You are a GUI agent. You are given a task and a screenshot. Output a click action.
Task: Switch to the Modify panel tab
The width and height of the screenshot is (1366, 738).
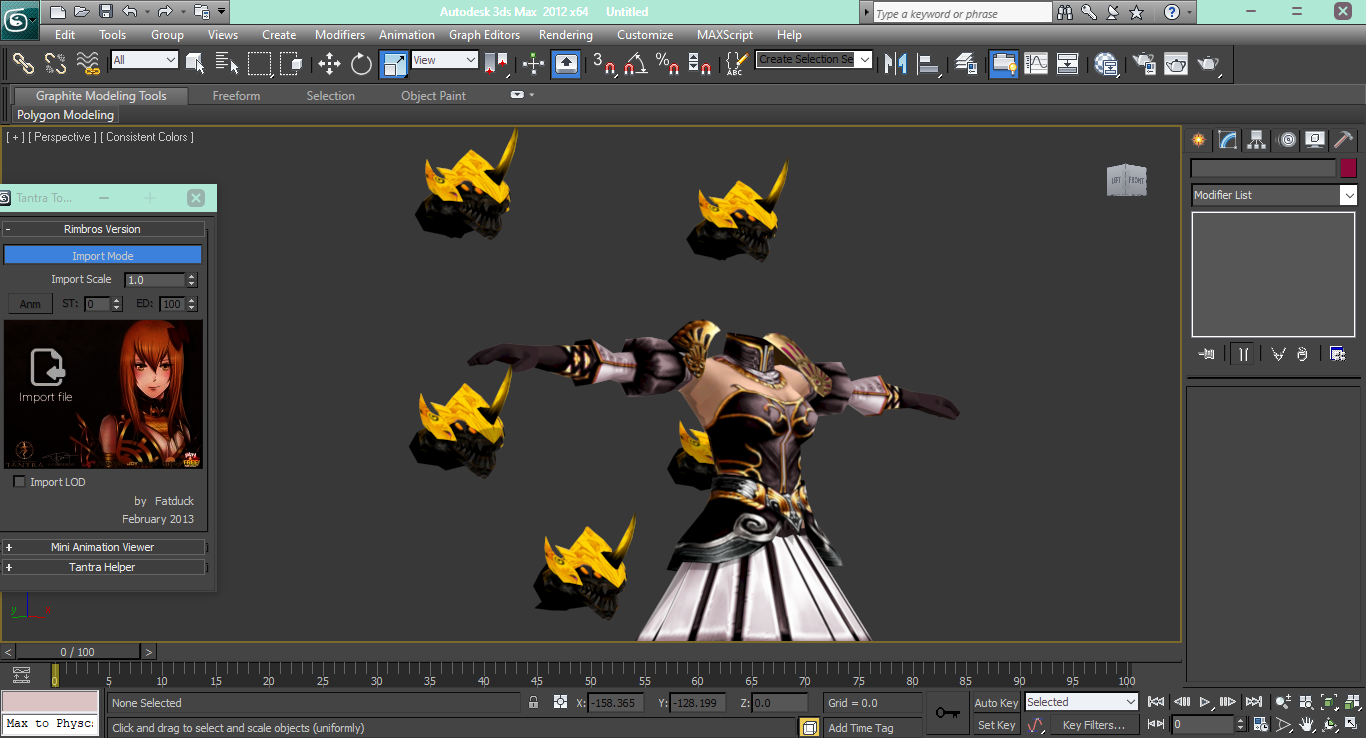coord(1228,140)
